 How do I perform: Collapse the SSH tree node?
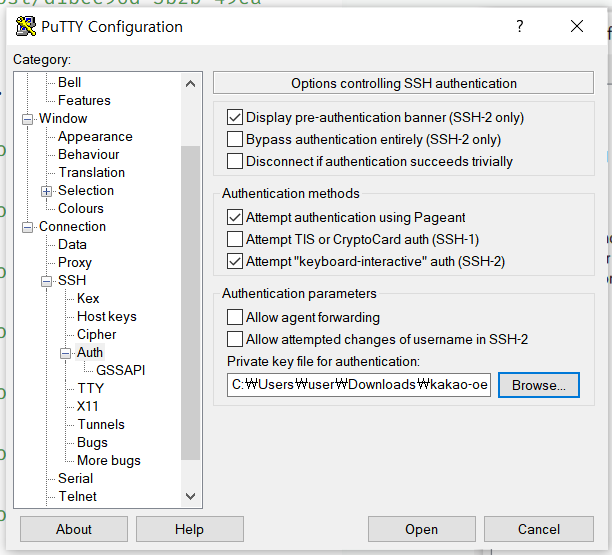pyautogui.click(x=46, y=281)
